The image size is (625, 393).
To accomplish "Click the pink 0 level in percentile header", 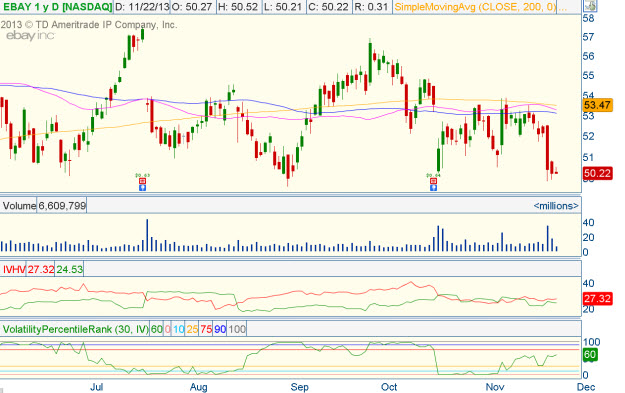I will (x=167, y=329).
